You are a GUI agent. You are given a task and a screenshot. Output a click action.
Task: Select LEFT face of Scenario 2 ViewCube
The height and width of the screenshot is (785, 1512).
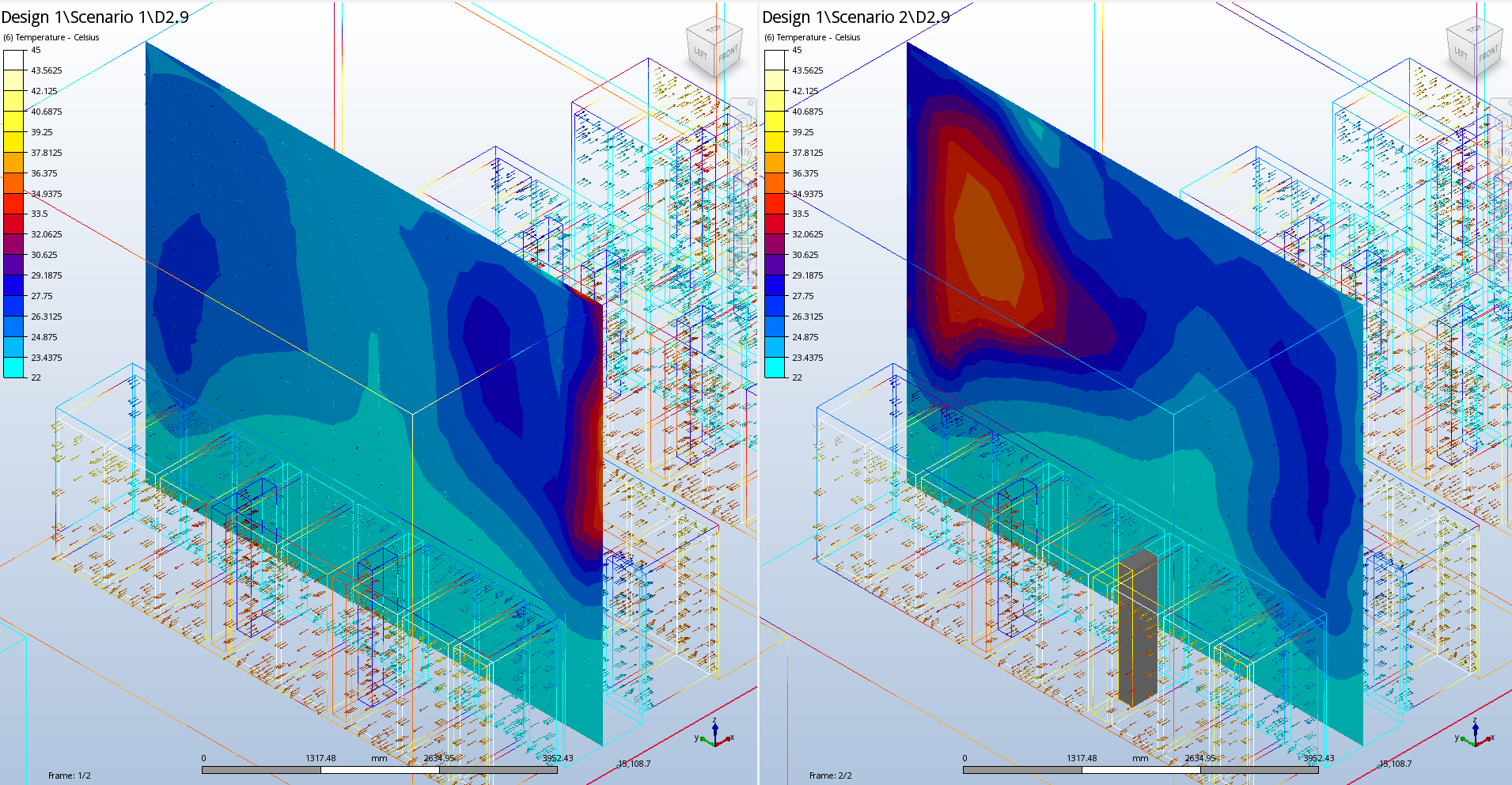coord(1462,53)
